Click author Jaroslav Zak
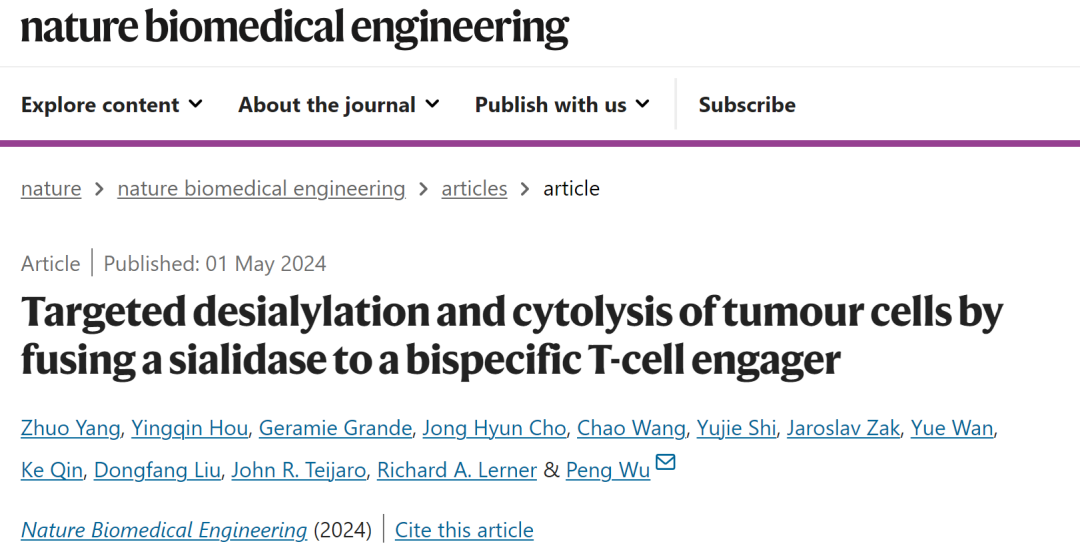The image size is (1080, 560). [844, 428]
